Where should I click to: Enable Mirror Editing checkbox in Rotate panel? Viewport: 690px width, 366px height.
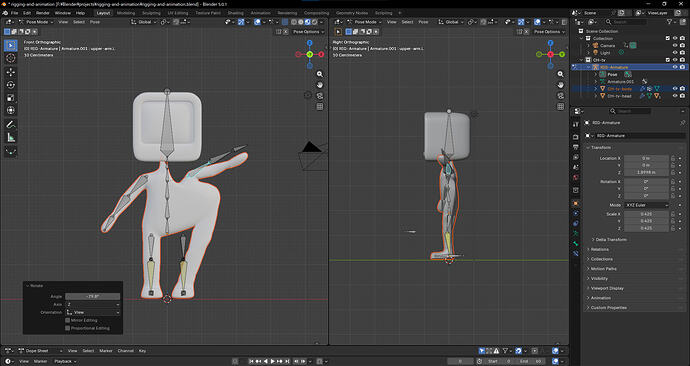(67, 320)
